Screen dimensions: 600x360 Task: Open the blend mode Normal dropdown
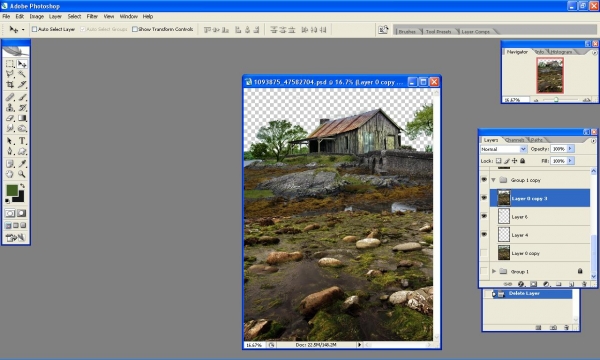pyautogui.click(x=504, y=149)
